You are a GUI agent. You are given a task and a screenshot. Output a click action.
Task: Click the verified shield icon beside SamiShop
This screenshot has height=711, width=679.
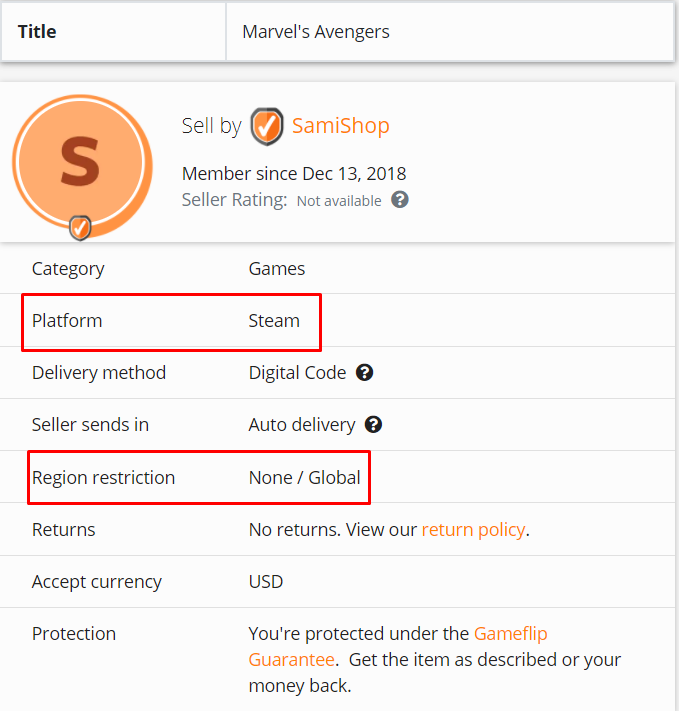pyautogui.click(x=266, y=127)
